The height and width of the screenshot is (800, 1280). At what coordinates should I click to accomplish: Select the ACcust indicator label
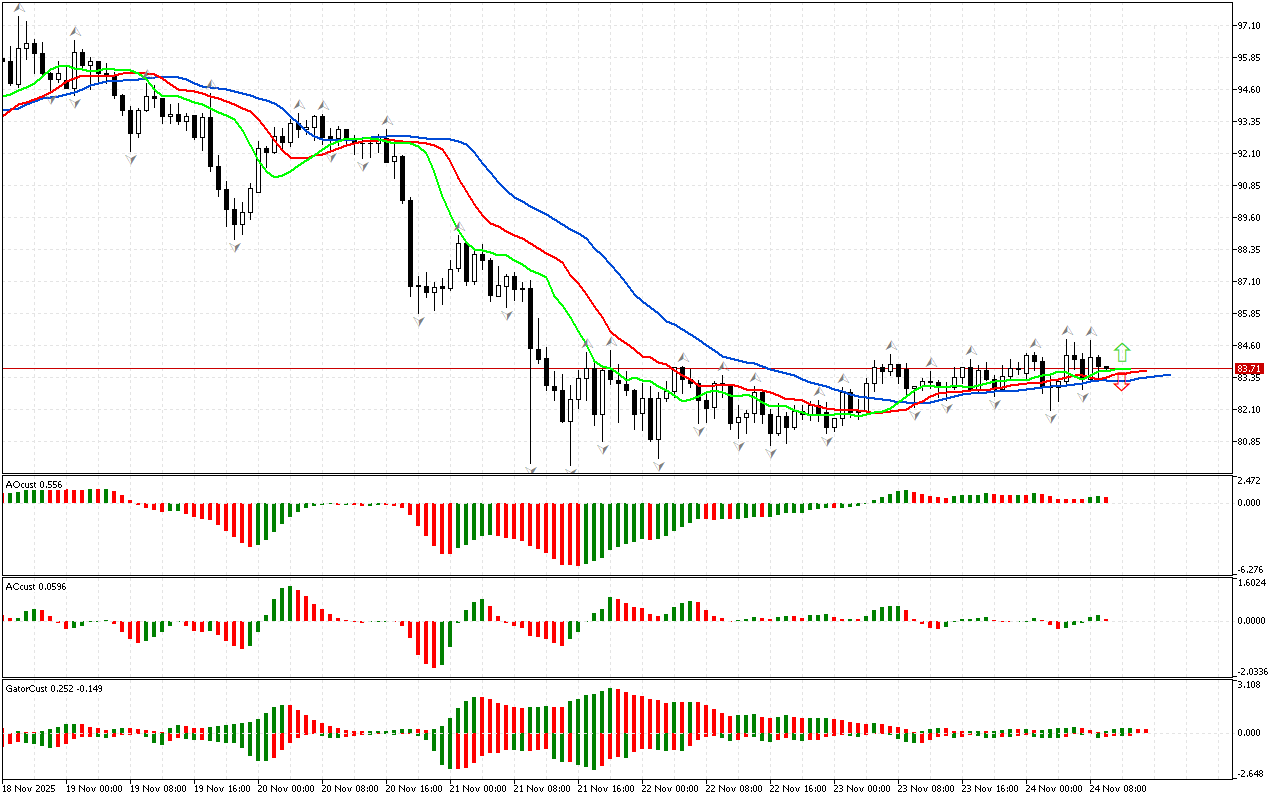pyautogui.click(x=36, y=587)
